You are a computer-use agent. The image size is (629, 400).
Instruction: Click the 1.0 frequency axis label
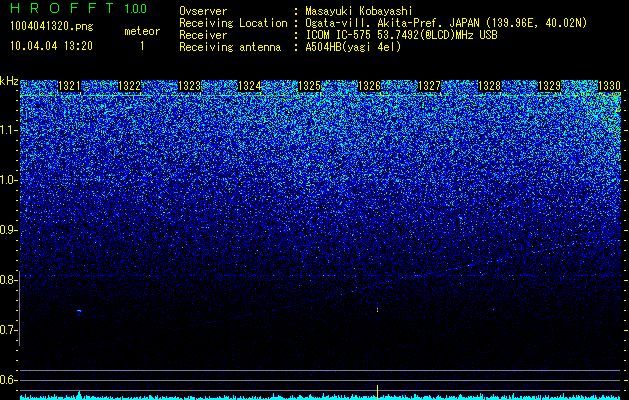pos(7,180)
